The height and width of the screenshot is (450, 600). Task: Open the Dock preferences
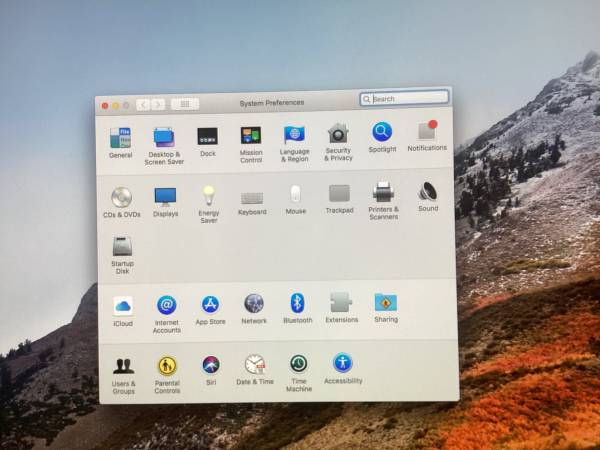click(207, 136)
